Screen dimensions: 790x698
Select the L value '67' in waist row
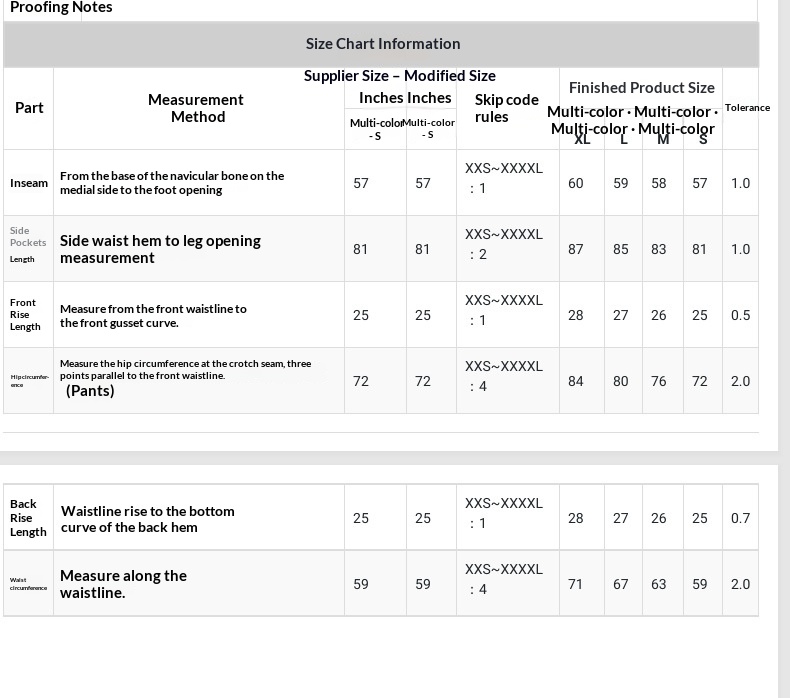point(620,584)
